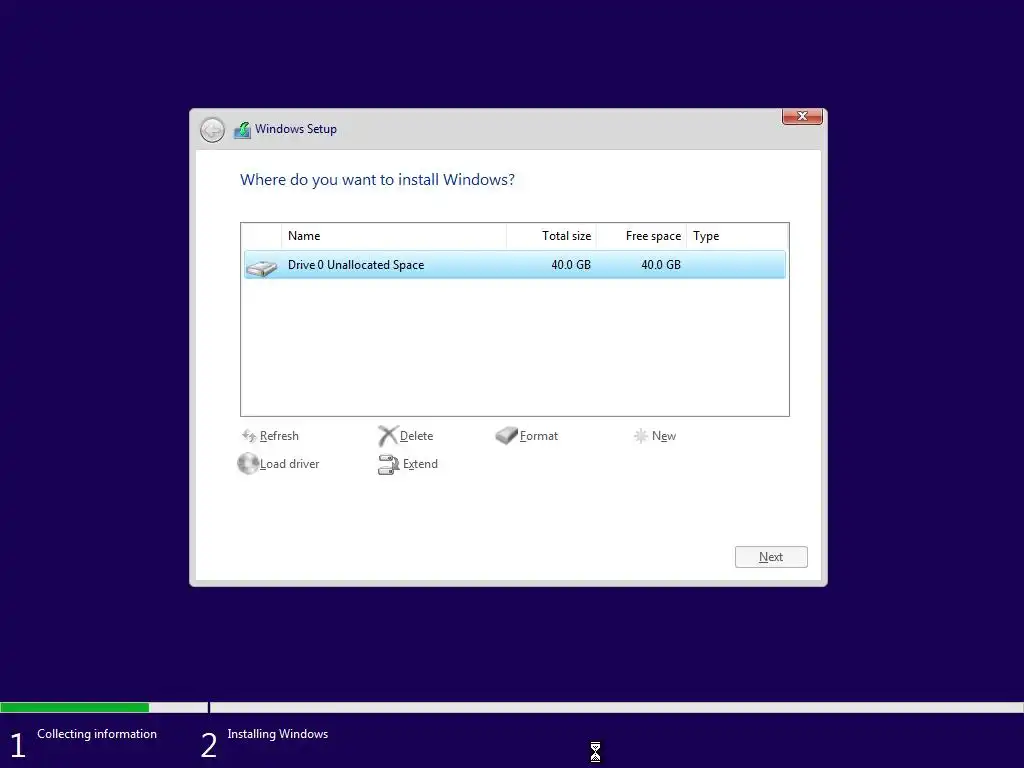Click the green setup progress bar
Viewport: 1024px width, 768px height.
pos(74,707)
